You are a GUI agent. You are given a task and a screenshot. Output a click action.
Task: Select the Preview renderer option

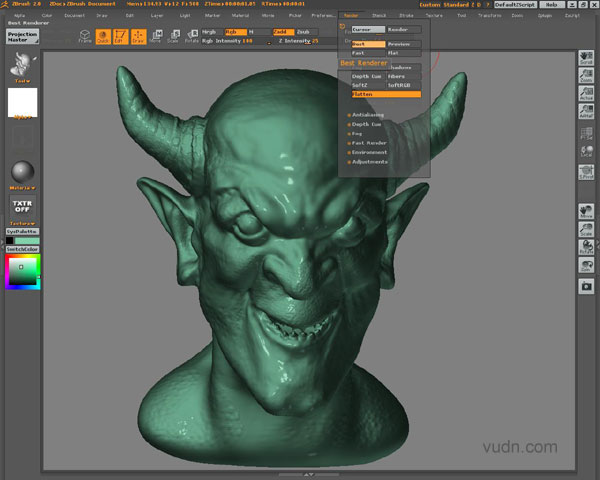coord(404,44)
